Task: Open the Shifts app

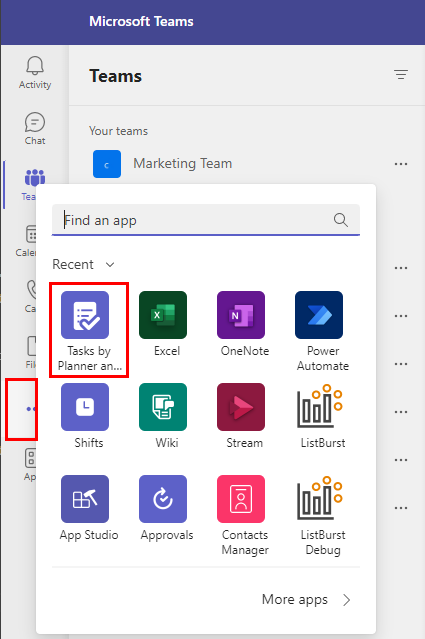Action: click(x=85, y=416)
